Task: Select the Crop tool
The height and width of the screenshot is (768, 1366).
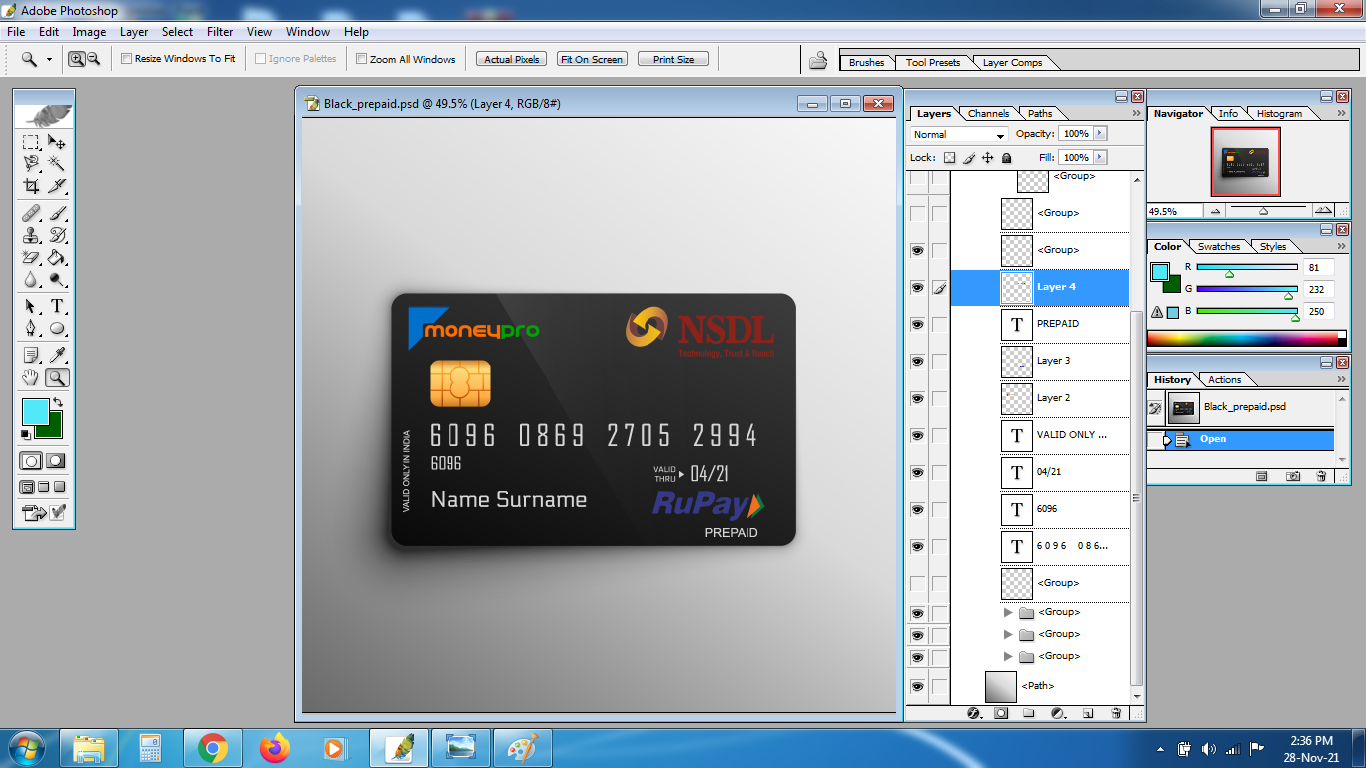Action: pos(31,185)
